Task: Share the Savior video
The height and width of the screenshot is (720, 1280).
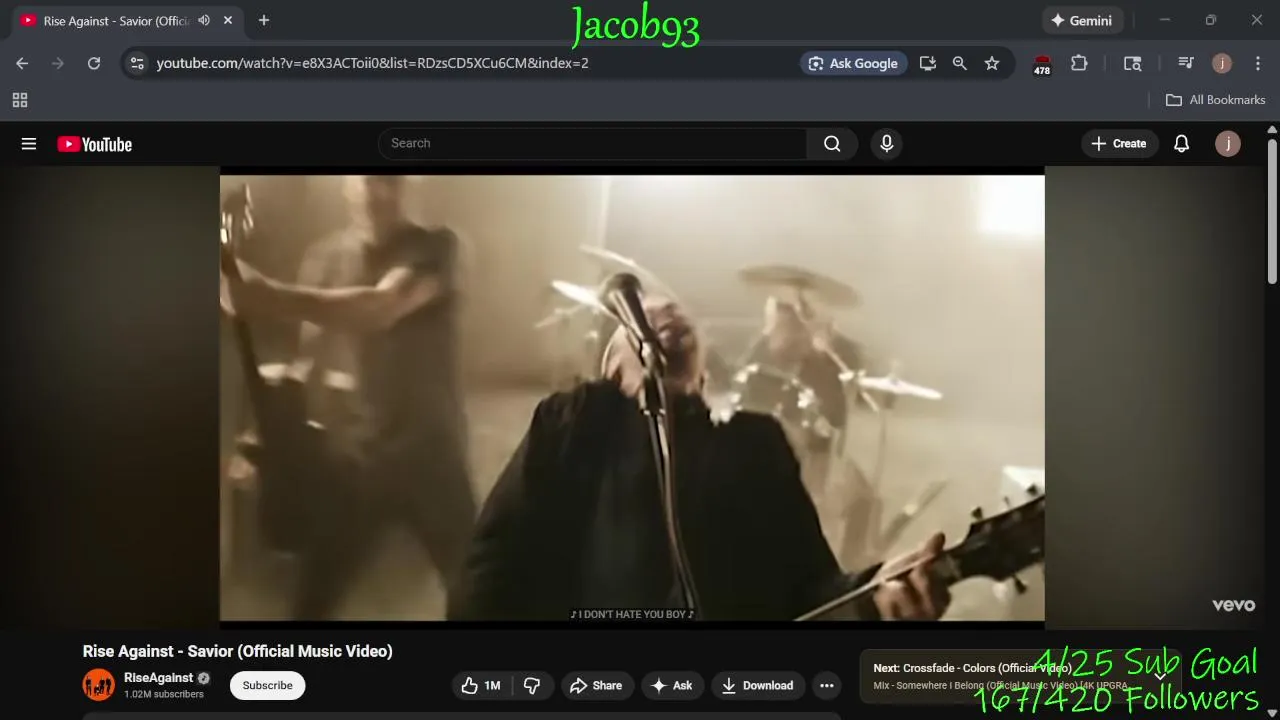Action: tap(596, 685)
